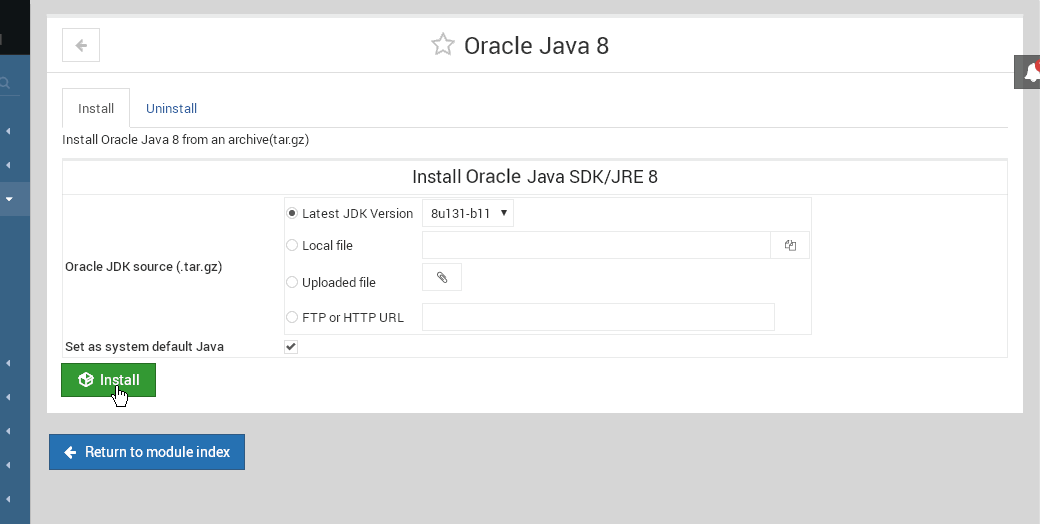Select Latest JDK Version radio button
The image size is (1040, 524).
292,214
